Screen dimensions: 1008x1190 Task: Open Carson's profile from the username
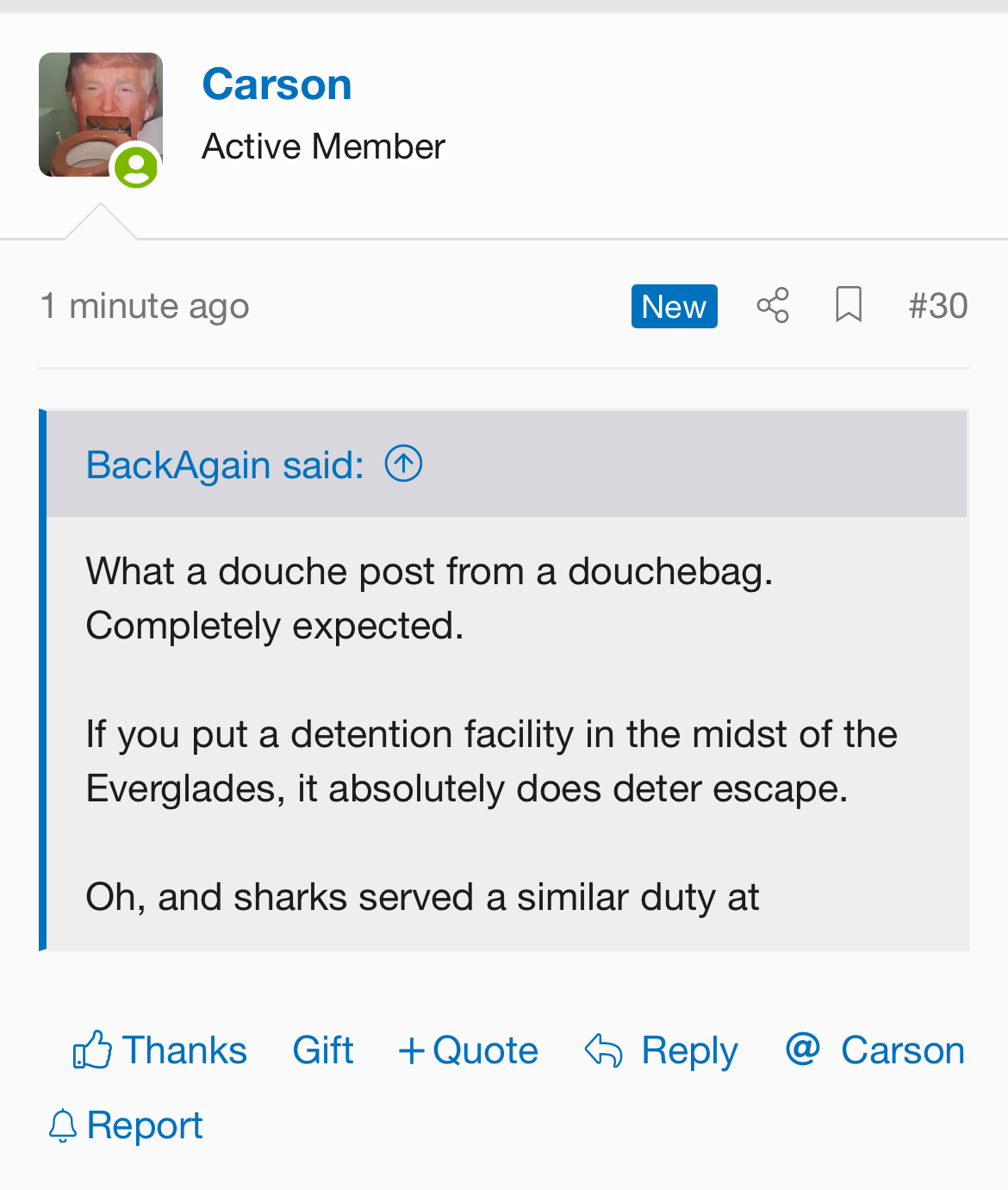277,84
